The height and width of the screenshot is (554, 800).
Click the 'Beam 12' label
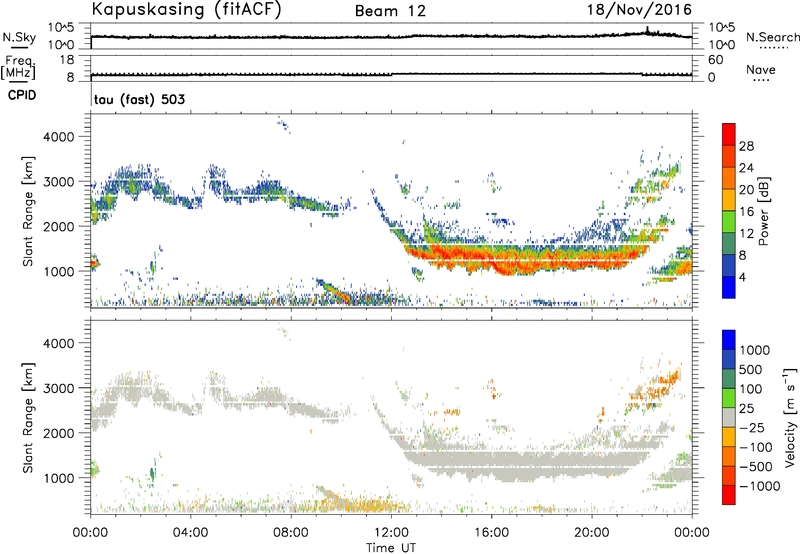390,11
